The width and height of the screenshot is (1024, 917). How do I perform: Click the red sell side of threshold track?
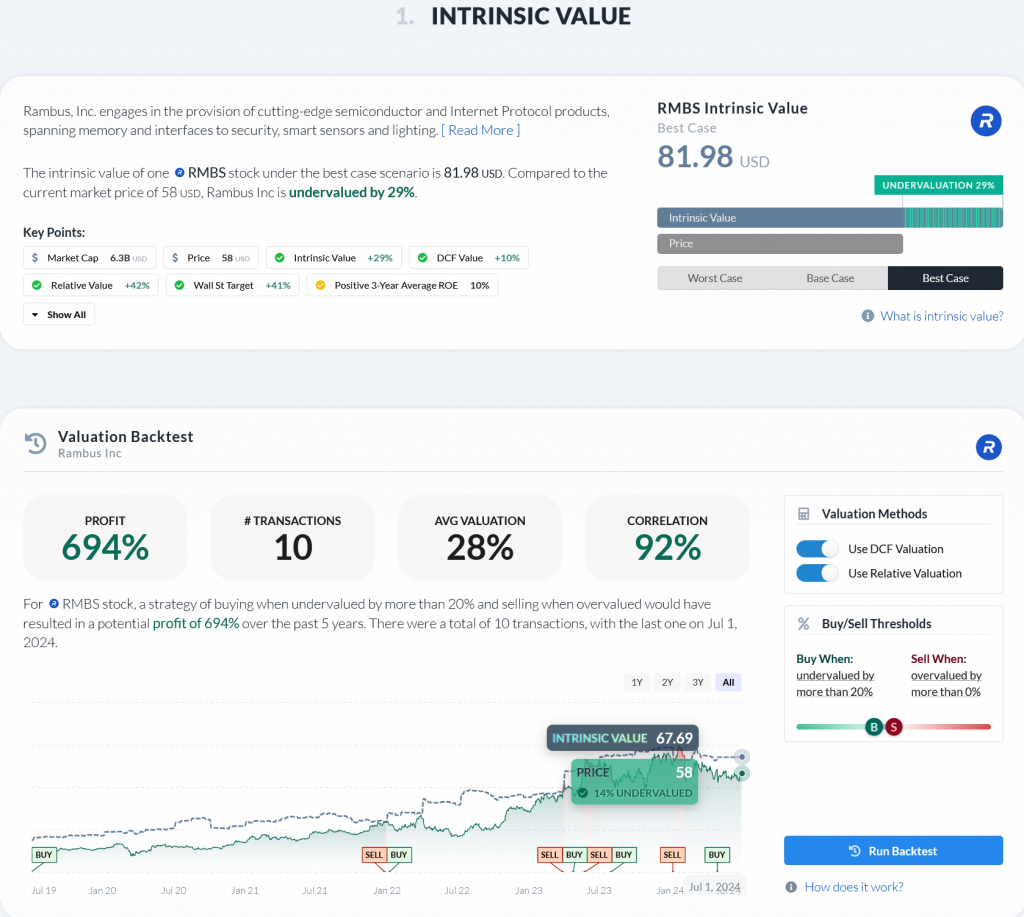(947, 726)
